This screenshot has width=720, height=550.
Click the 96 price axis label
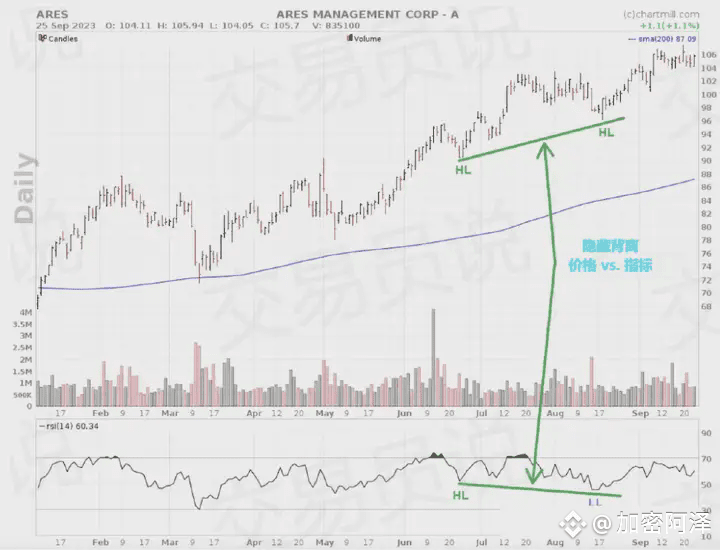pos(706,121)
